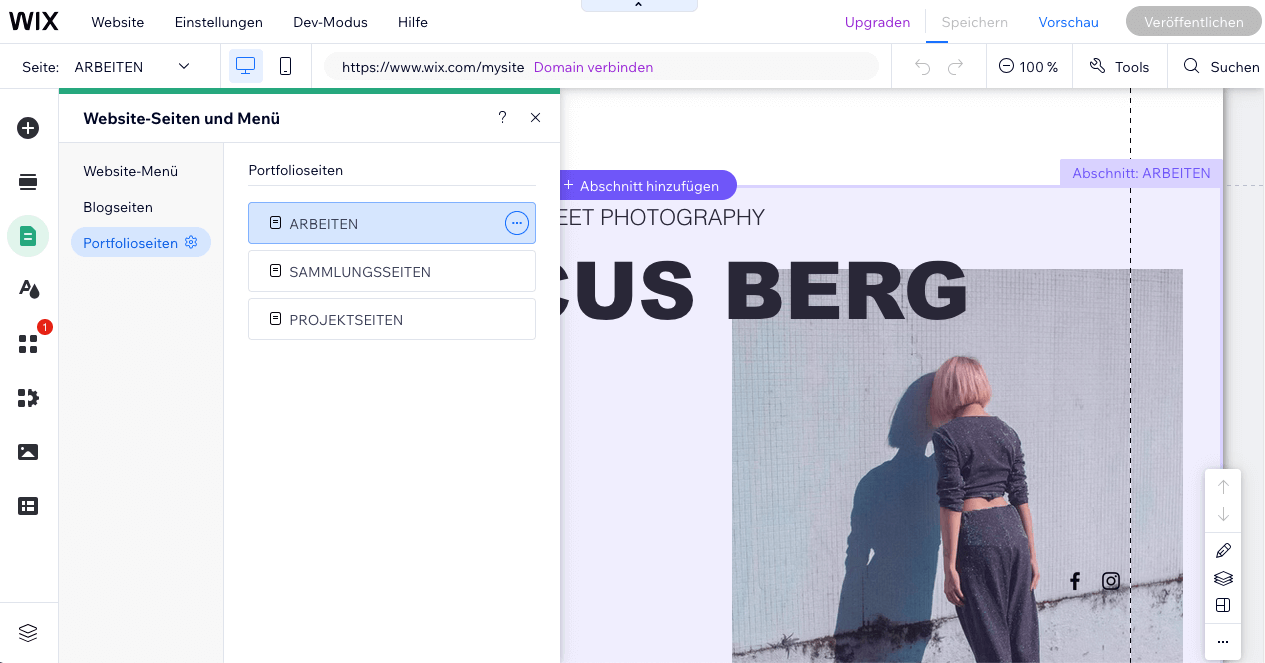
Task: Select the Portfolioseiten tab
Action: (141, 242)
